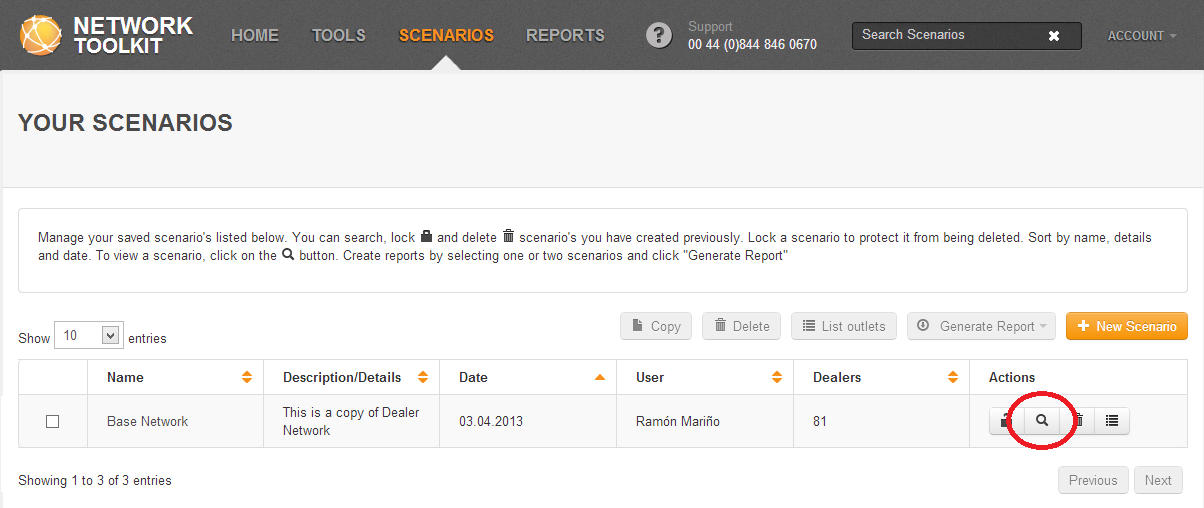Screen dimensions: 1204x508
Task: Tick the Base Network row checkbox
Action: [53, 422]
